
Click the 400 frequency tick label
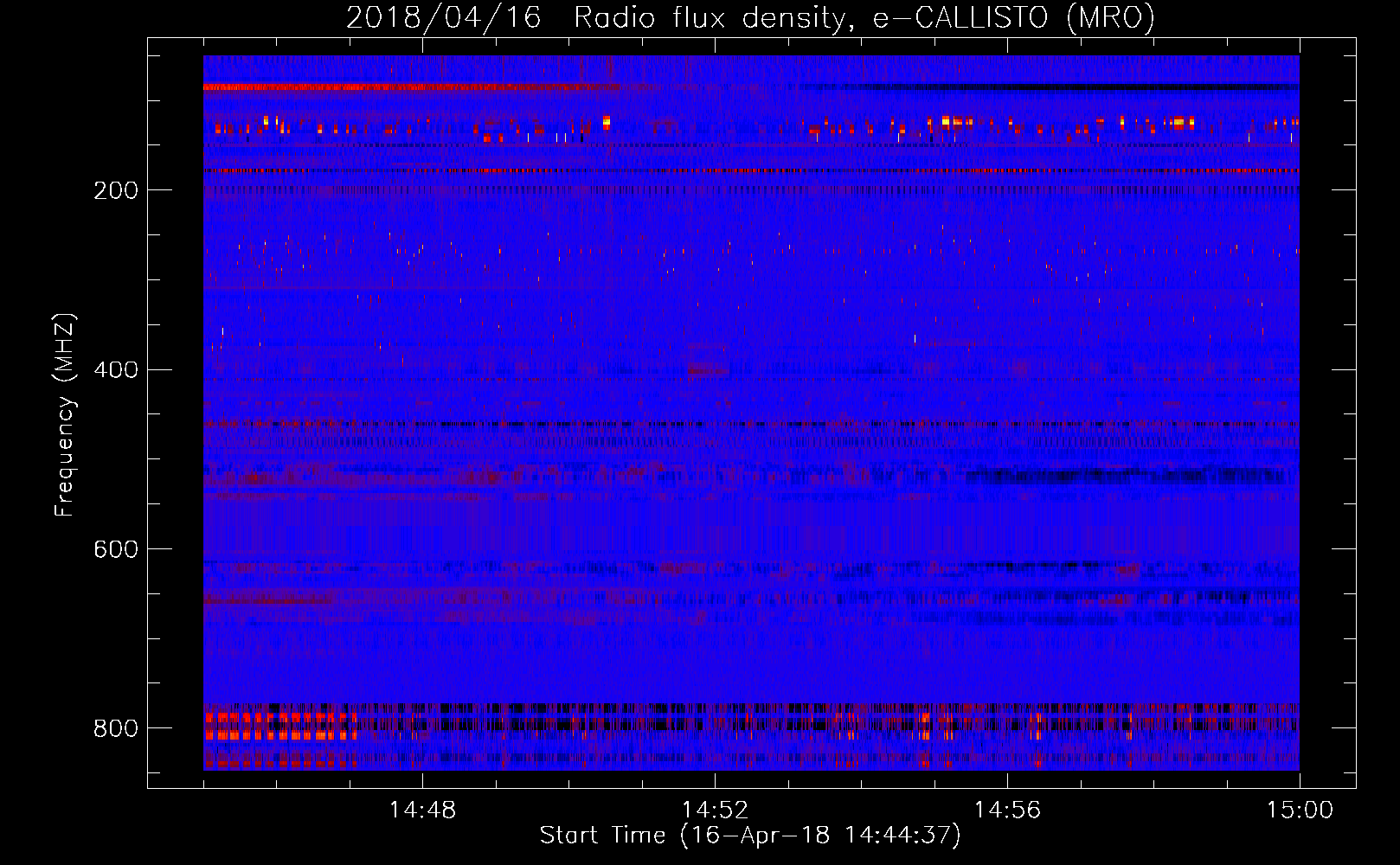click(116, 370)
